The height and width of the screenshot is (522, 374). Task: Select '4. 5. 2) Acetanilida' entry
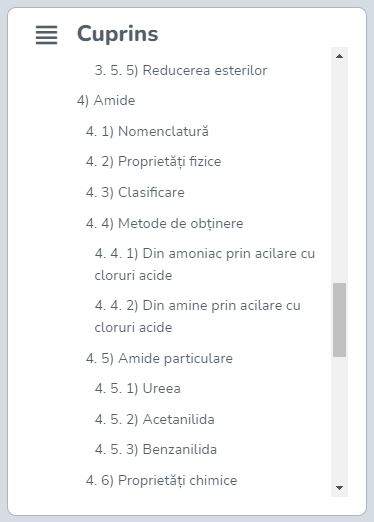[x=154, y=419]
